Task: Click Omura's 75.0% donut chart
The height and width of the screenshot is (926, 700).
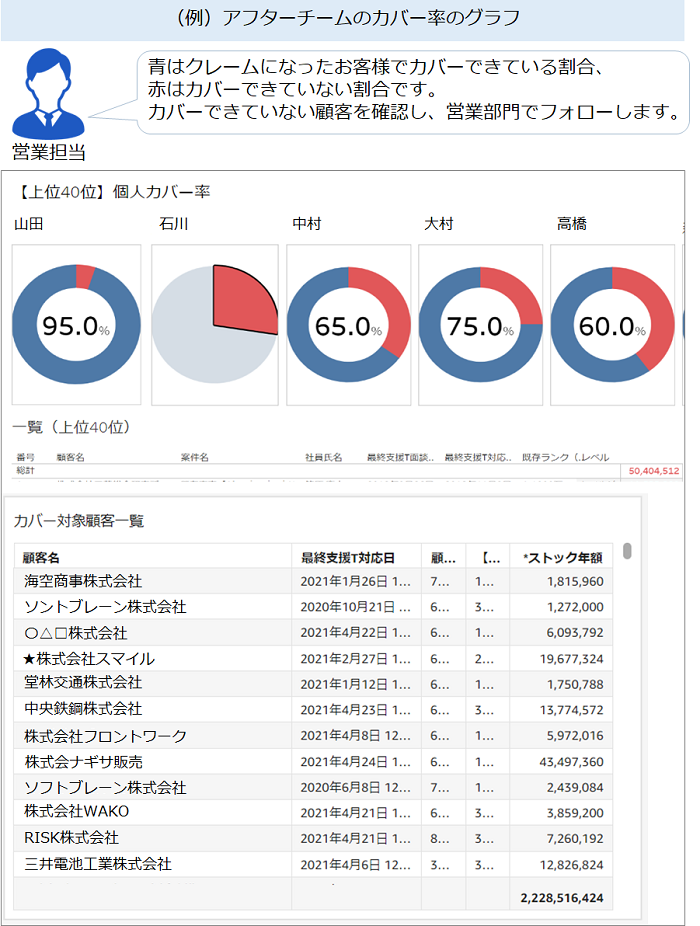Action: 480,325
